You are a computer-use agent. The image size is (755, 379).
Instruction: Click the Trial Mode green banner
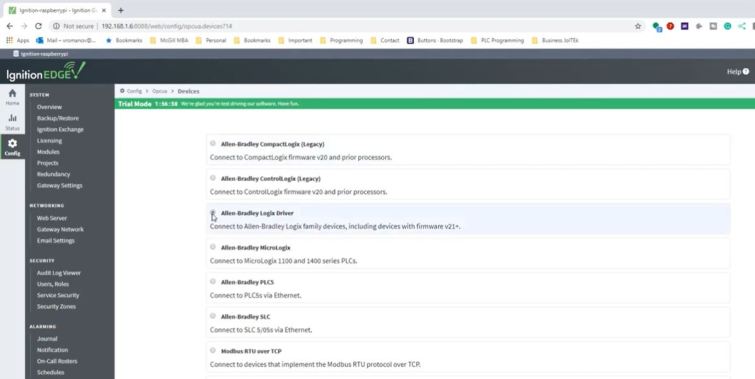coord(435,104)
